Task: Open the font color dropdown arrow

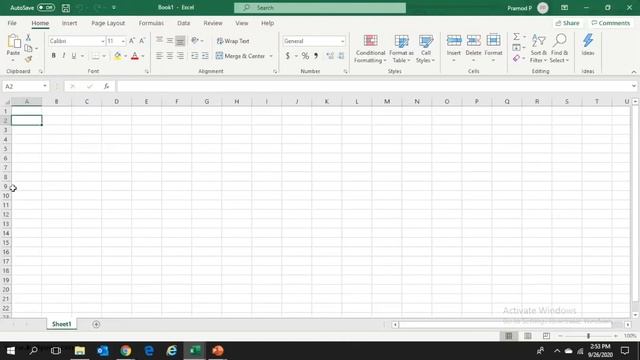Action: coord(143,56)
